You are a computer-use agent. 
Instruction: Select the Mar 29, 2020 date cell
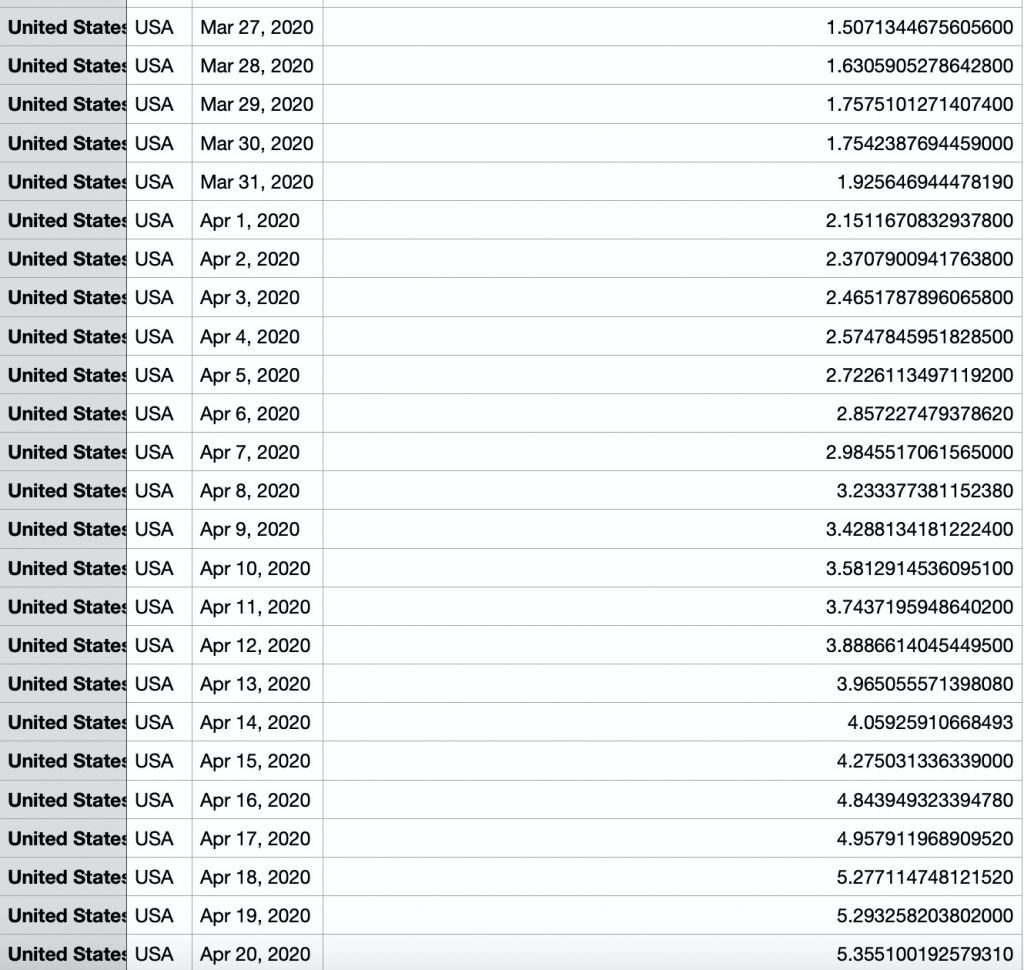[x=256, y=104]
